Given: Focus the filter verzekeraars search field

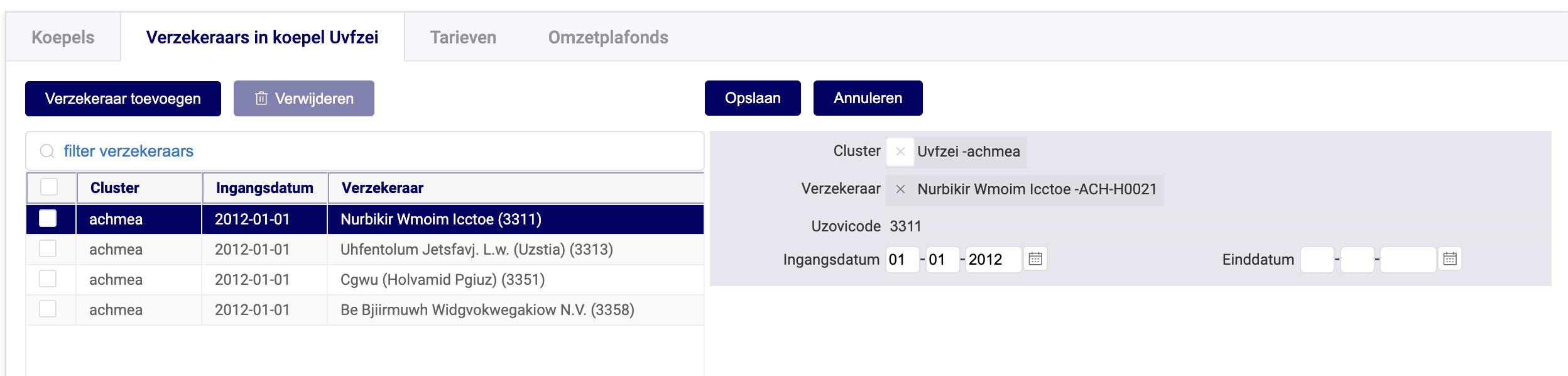Looking at the screenshot, I should pos(377,151).
